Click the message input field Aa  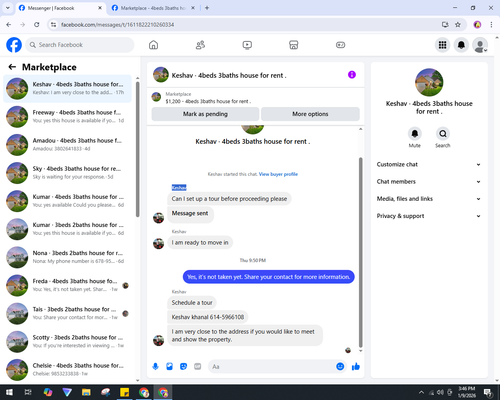click(x=272, y=367)
